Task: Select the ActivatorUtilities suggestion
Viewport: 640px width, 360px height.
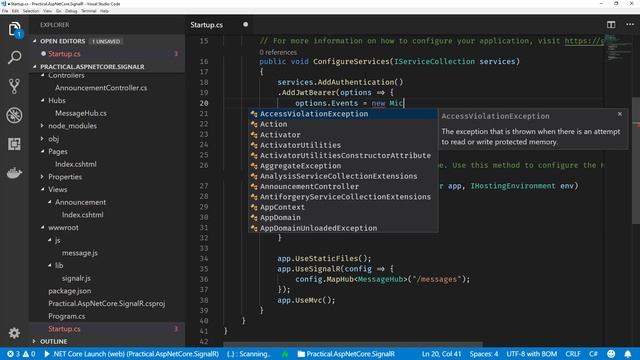Action: point(343,145)
